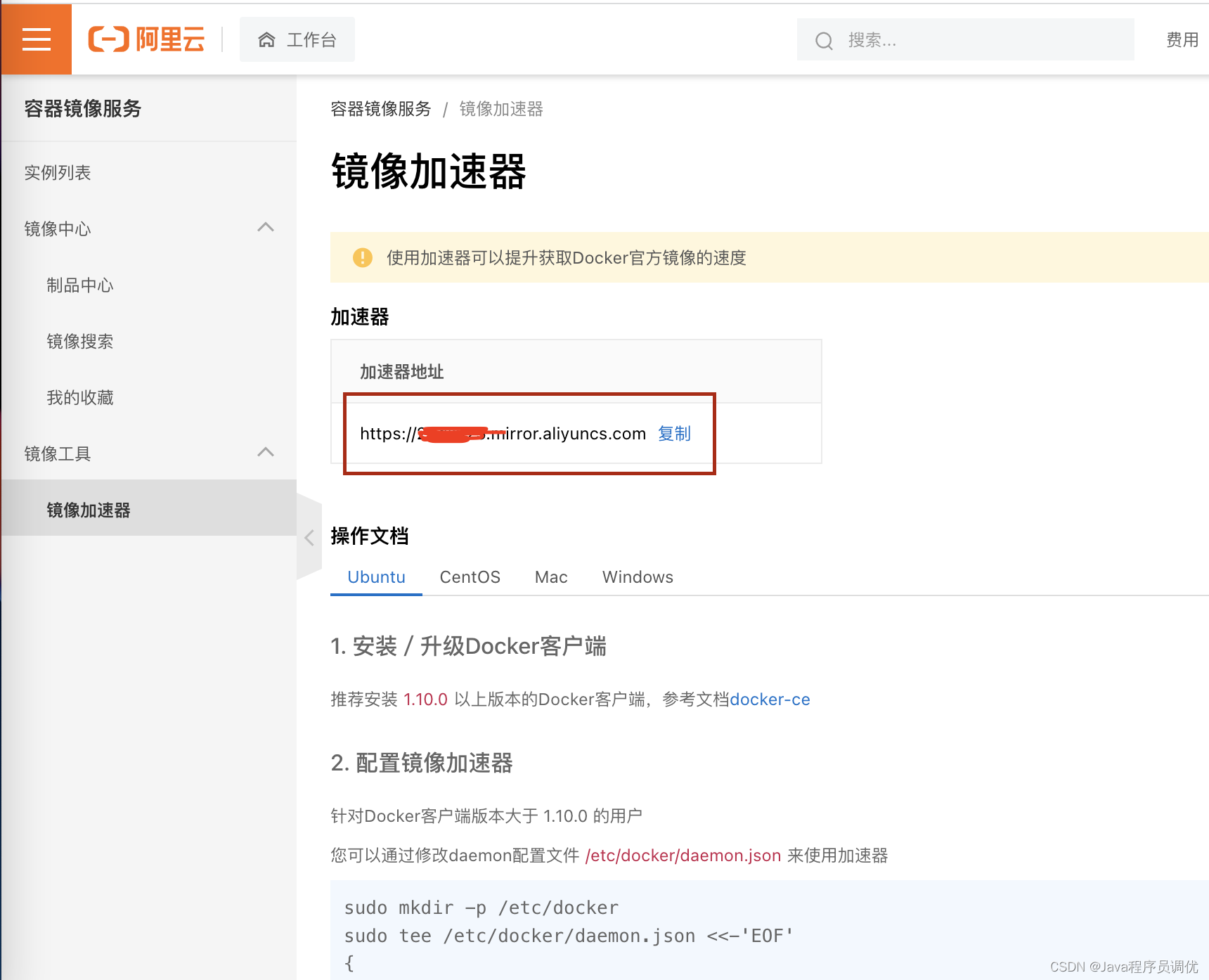Open the docker-ce documentation link

click(770, 699)
